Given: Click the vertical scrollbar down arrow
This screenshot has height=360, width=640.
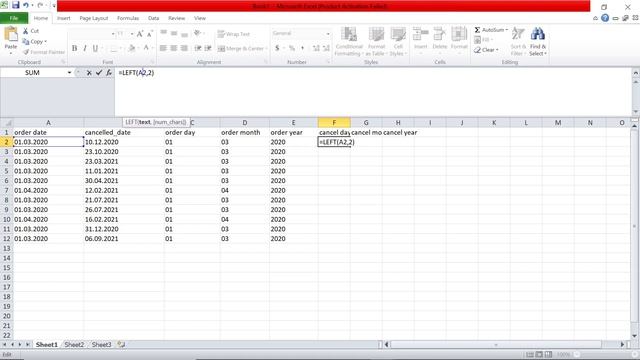Looking at the screenshot, I should click(635, 336).
